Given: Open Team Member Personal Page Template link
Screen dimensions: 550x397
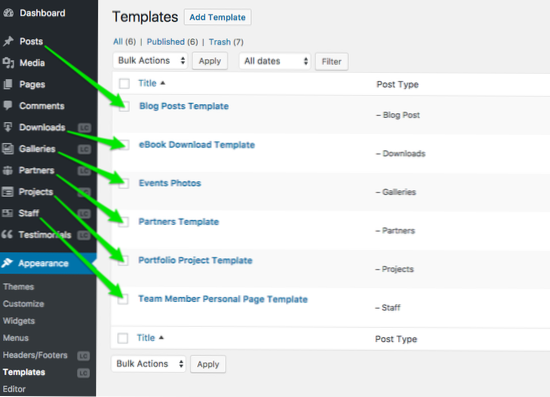Looking at the screenshot, I should (x=223, y=299).
